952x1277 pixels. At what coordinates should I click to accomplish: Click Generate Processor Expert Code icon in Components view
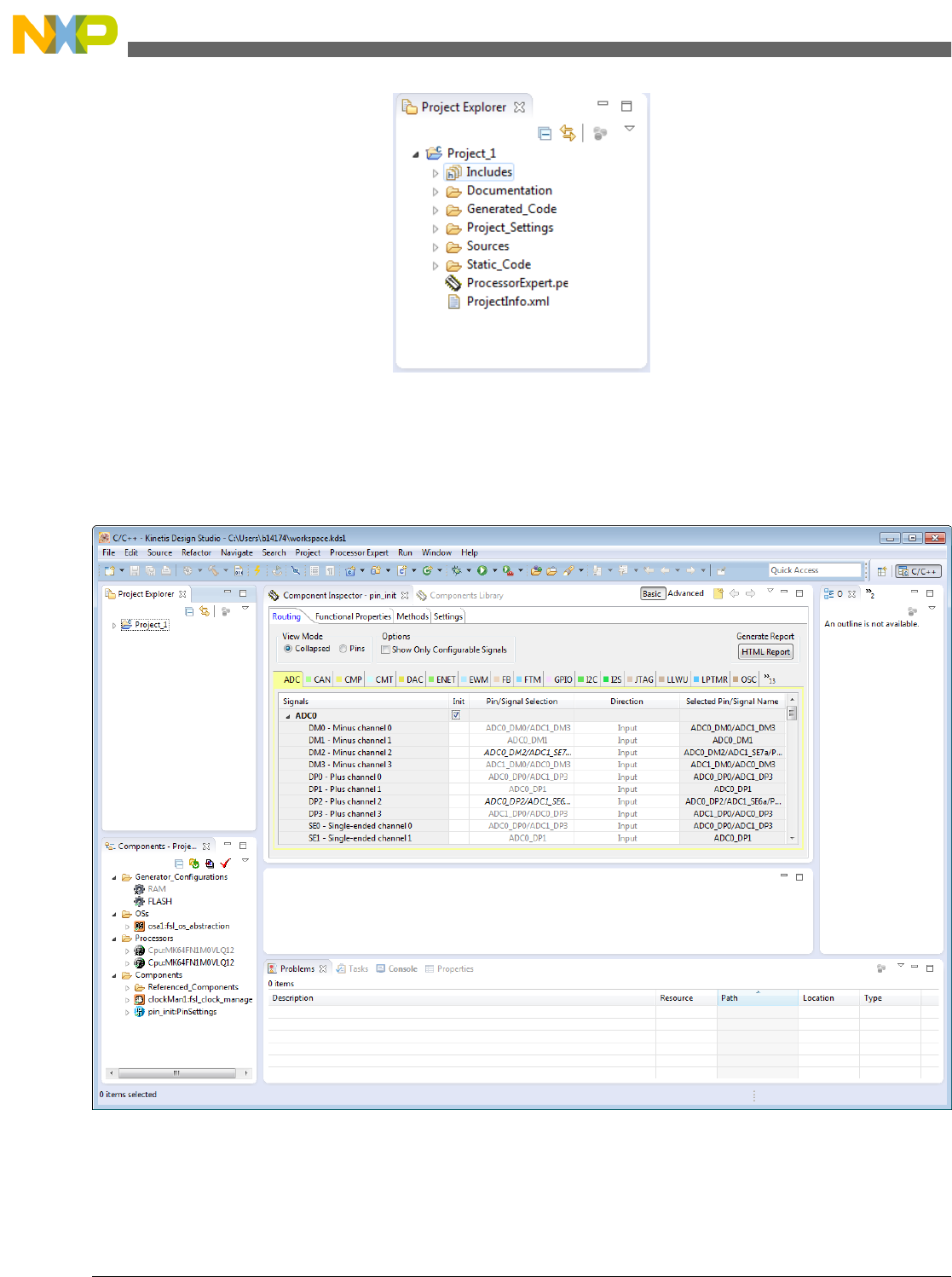coord(193,864)
